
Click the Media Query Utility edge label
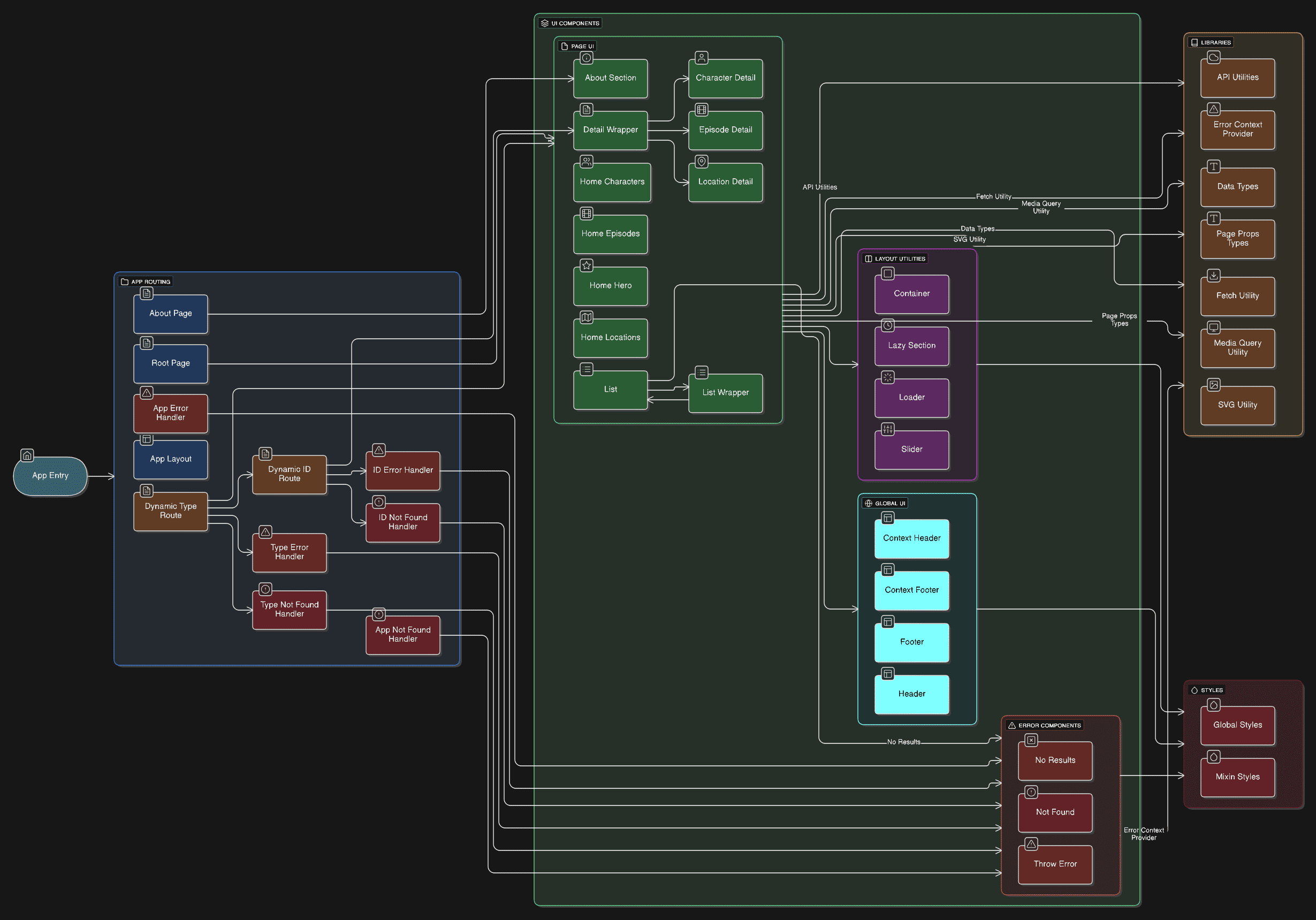(1041, 207)
